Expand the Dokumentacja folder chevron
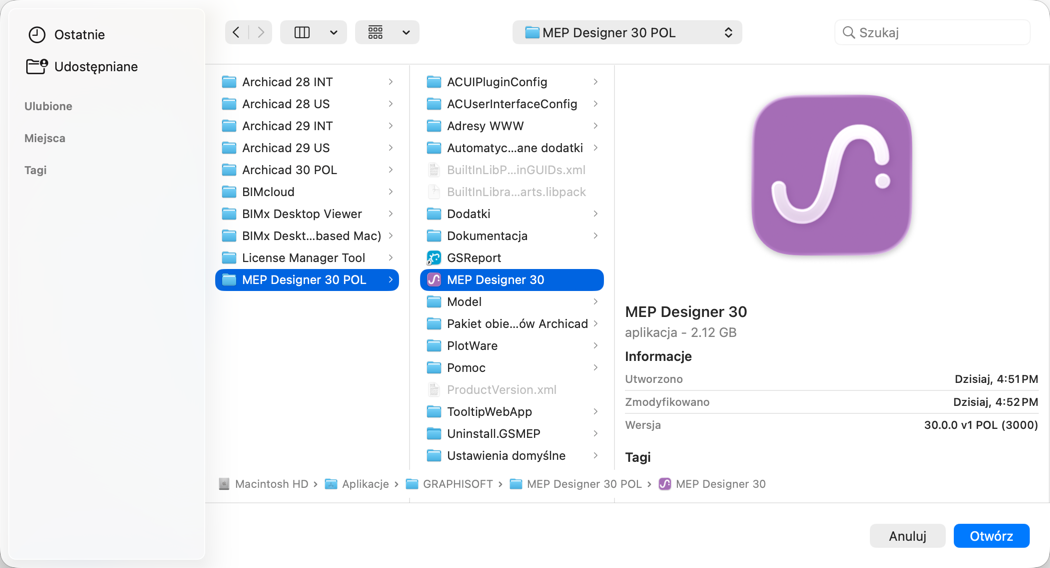 (x=595, y=236)
